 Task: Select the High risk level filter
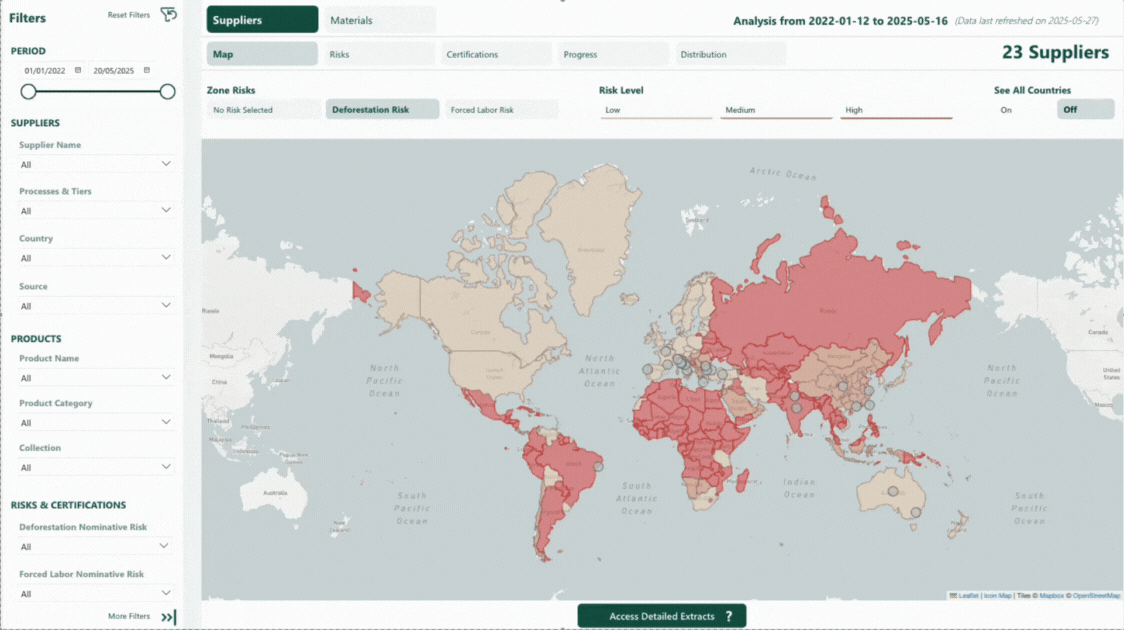click(x=895, y=110)
